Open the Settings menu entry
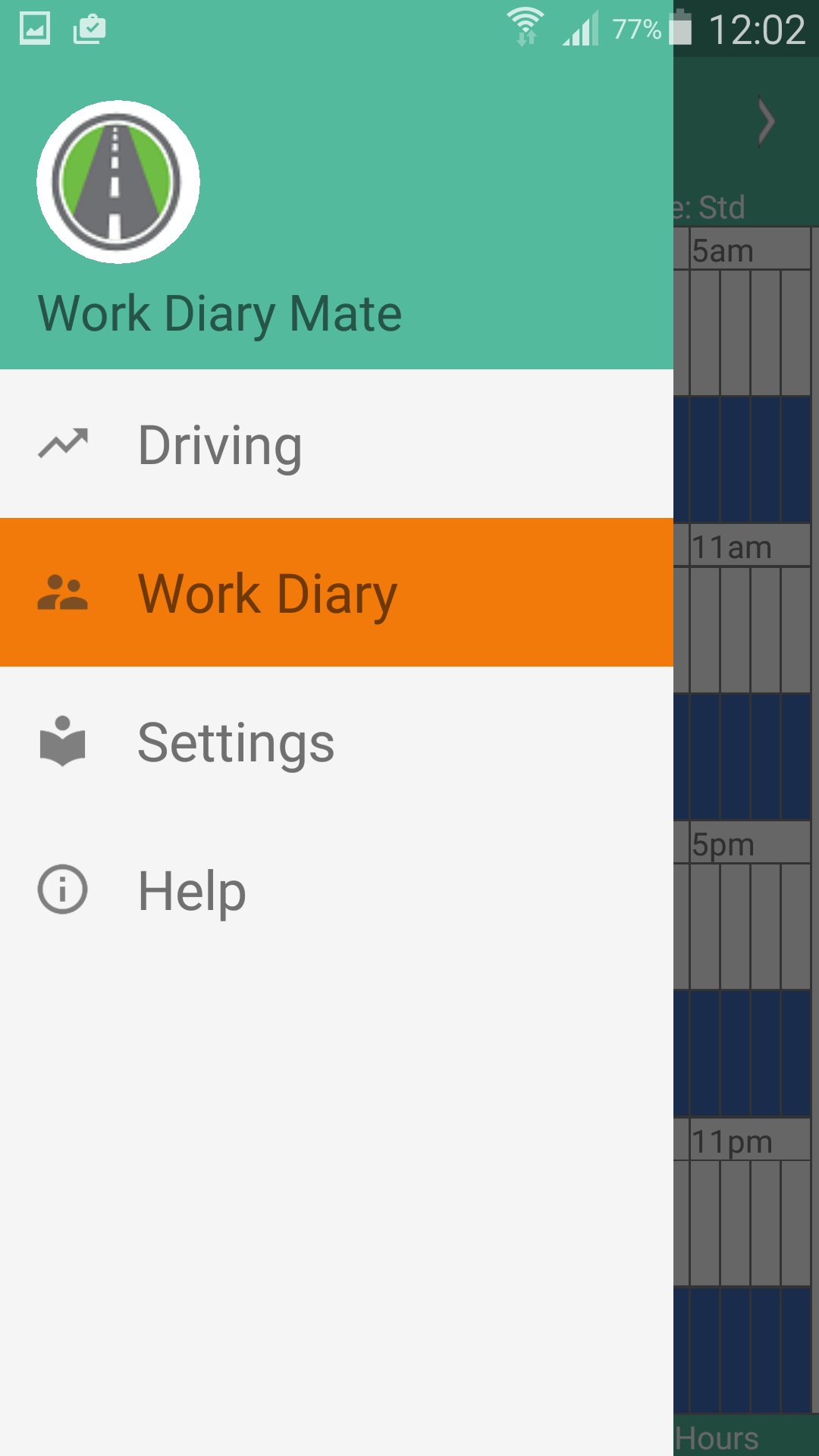The width and height of the screenshot is (819, 1456). point(337,741)
